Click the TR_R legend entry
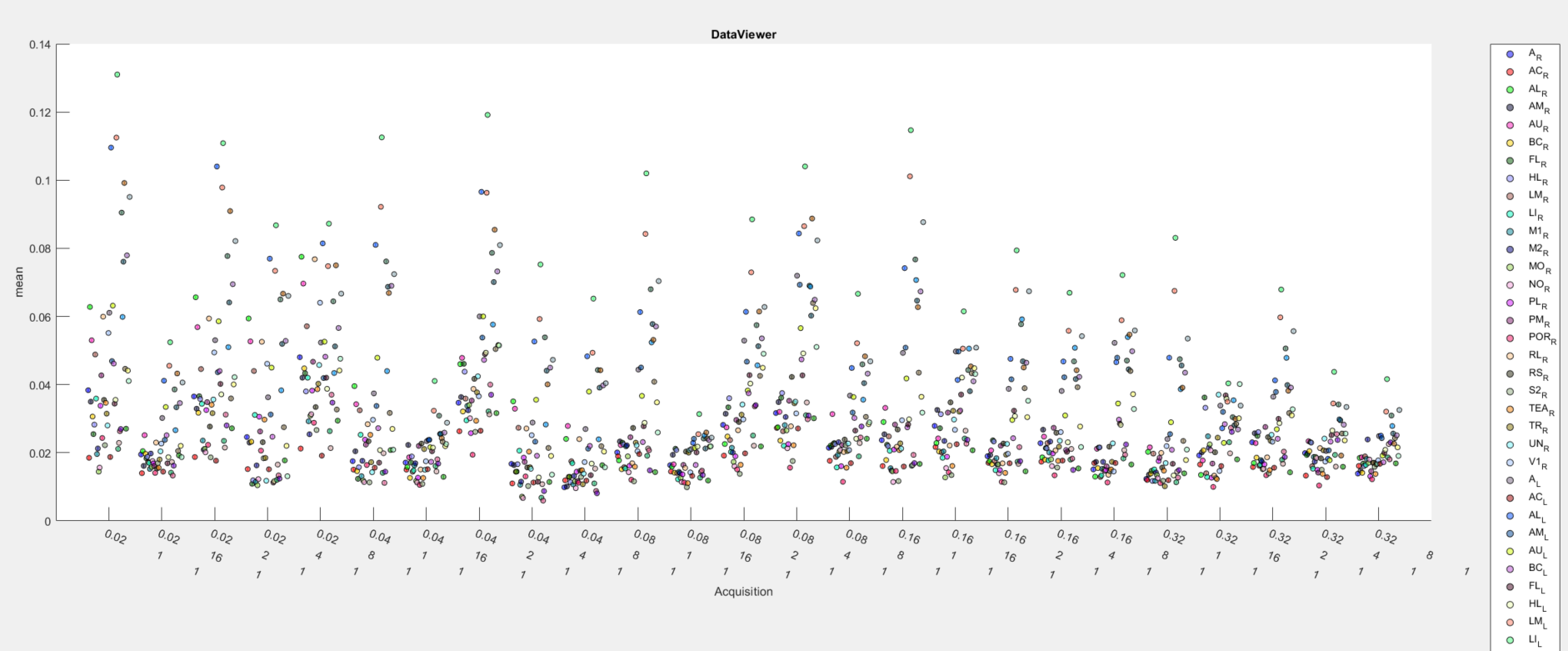Image resolution: width=1568 pixels, height=651 pixels. [x=1527, y=427]
